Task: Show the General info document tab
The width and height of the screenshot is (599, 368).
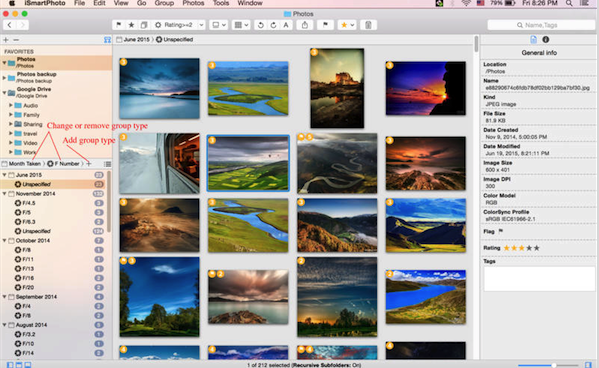Action: point(533,39)
